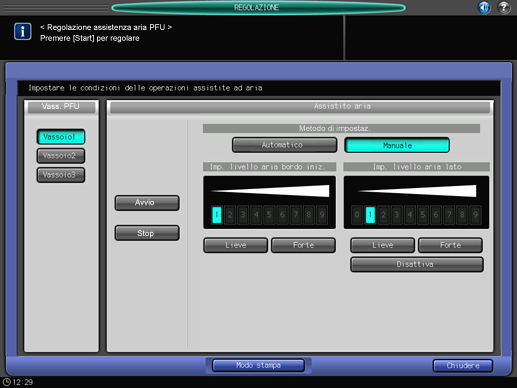The height and width of the screenshot is (388, 517).
Task: Set leading edge air level to 1
Action: [x=217, y=215]
